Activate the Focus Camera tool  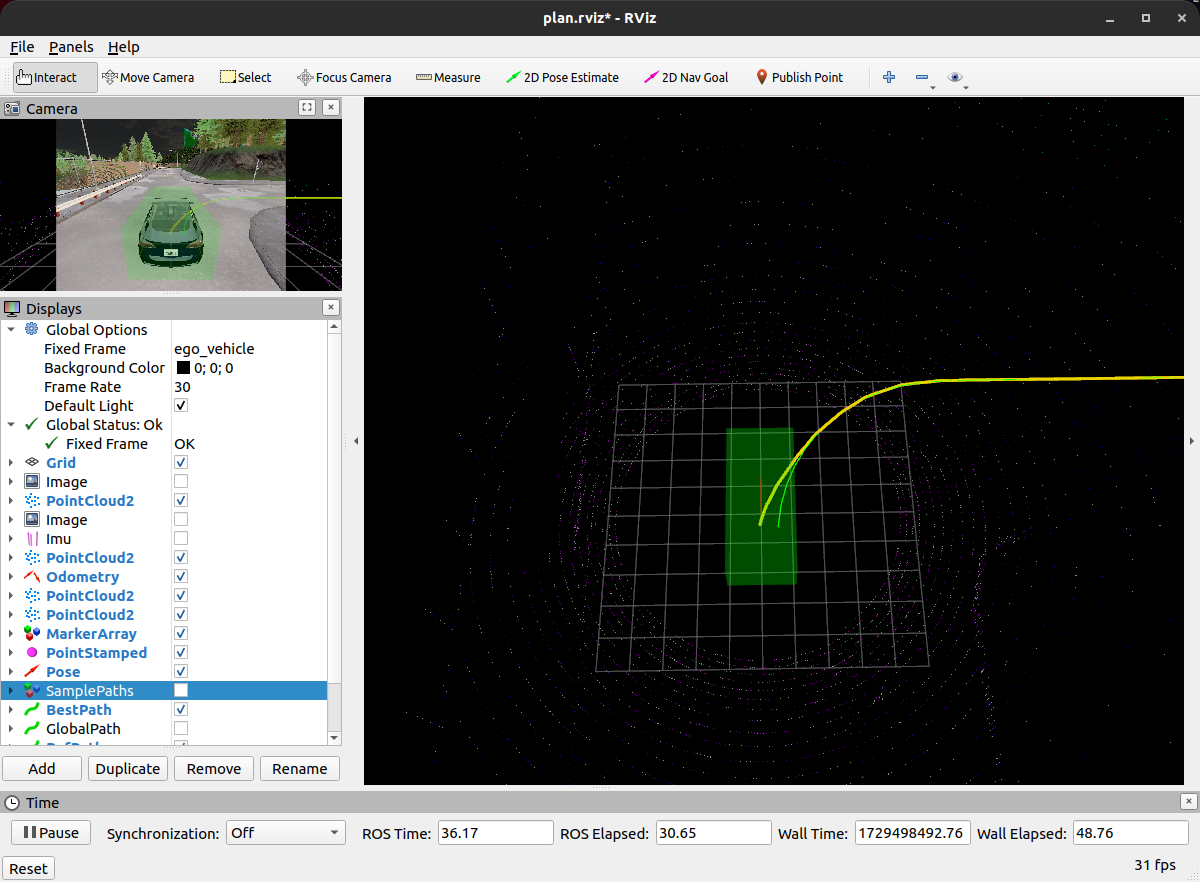344,77
